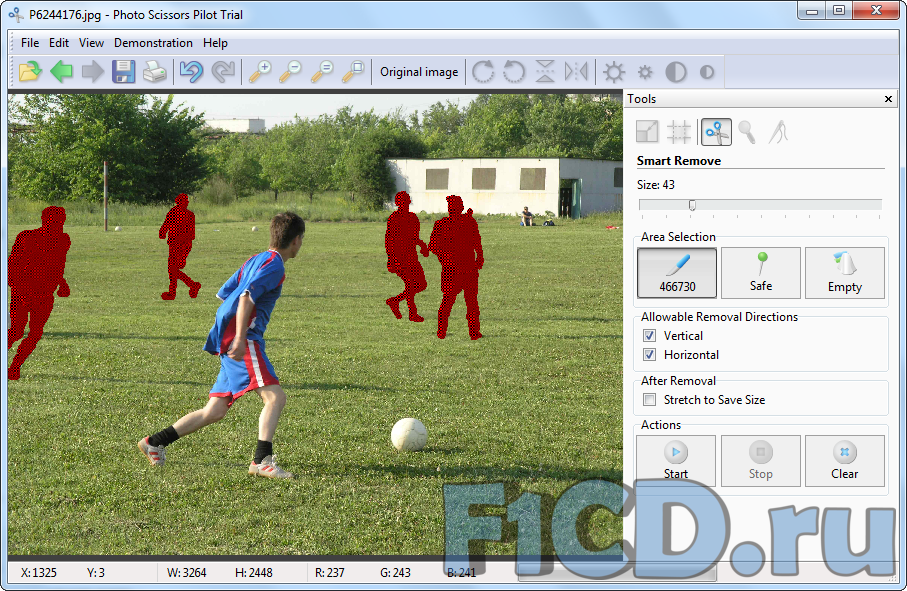The image size is (907, 591).
Task: Click the soccer photo on the canvas
Action: coord(315,324)
